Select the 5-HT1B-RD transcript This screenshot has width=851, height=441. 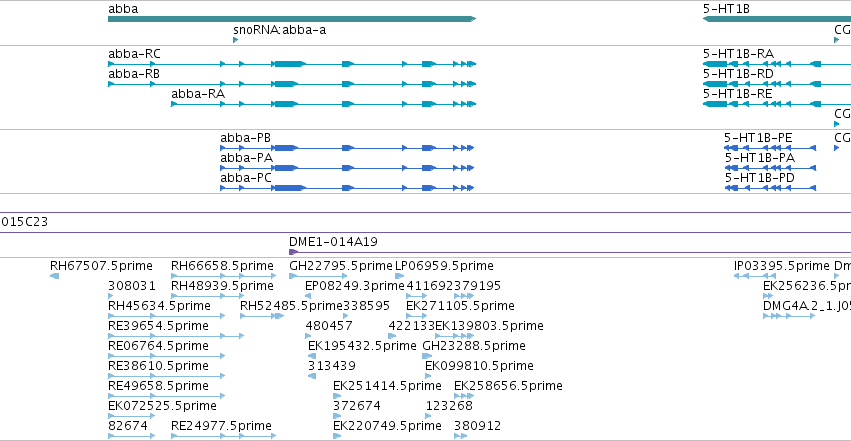tap(777, 84)
